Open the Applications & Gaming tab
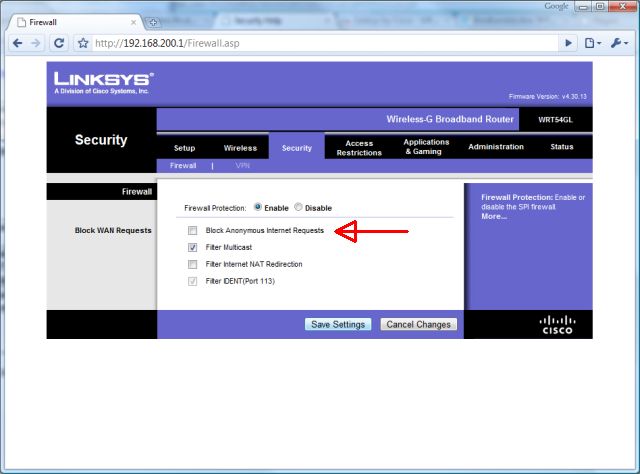Viewport: 640px width, 474px height. click(x=426, y=147)
